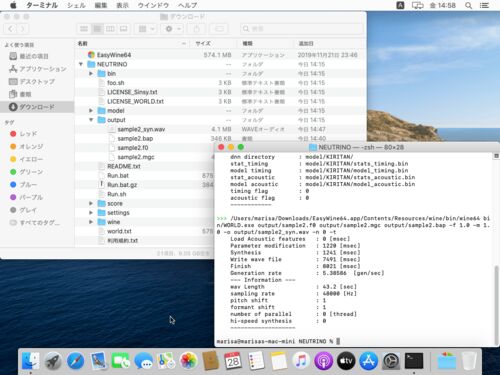Switch Finder to icon view
Screen dimensions: 500x375
click(x=84, y=29)
